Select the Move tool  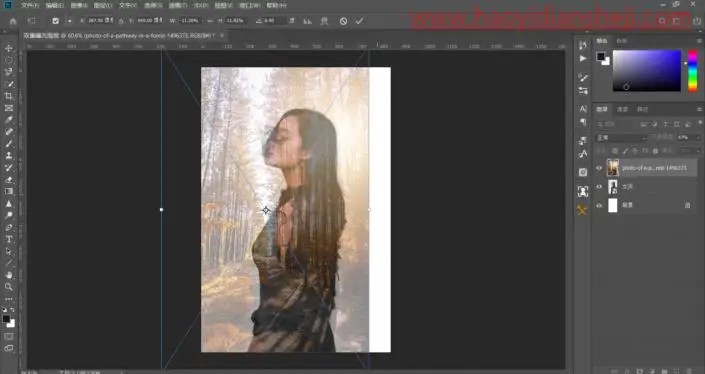click(9, 48)
